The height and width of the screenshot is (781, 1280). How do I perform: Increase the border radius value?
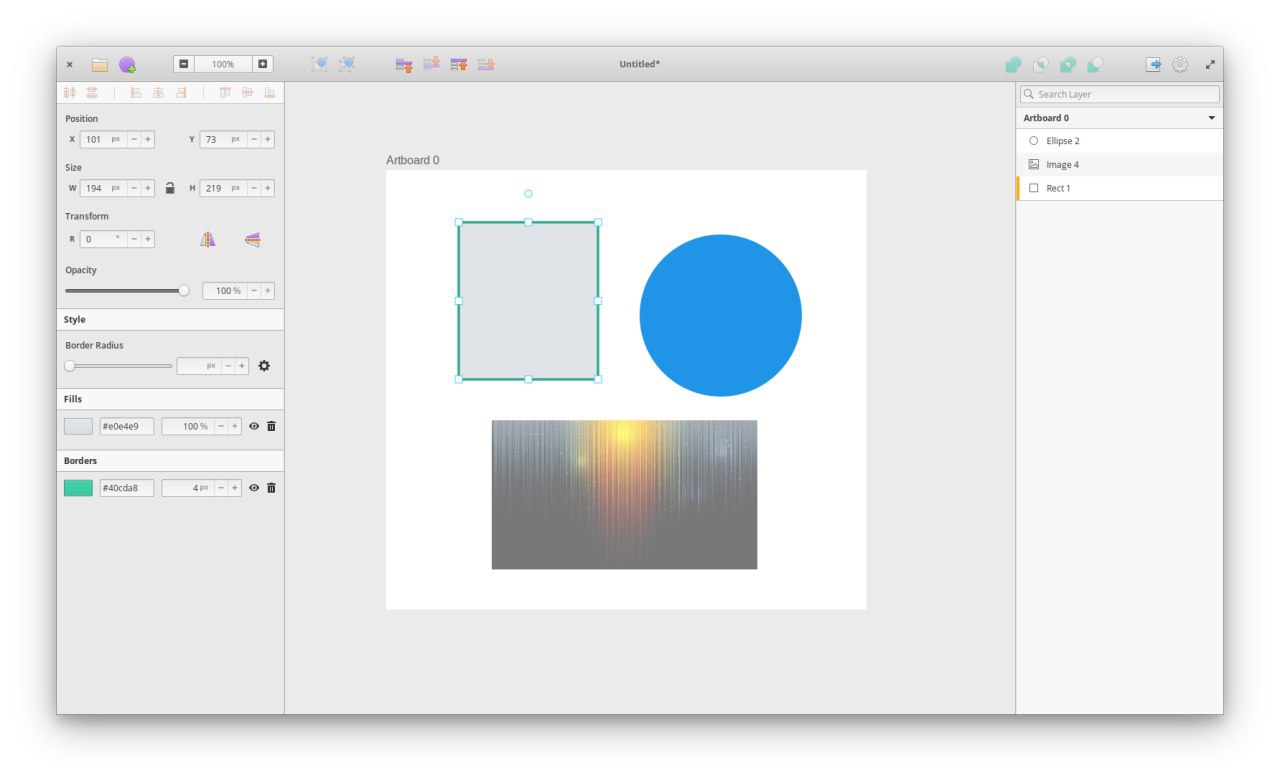[242, 366]
